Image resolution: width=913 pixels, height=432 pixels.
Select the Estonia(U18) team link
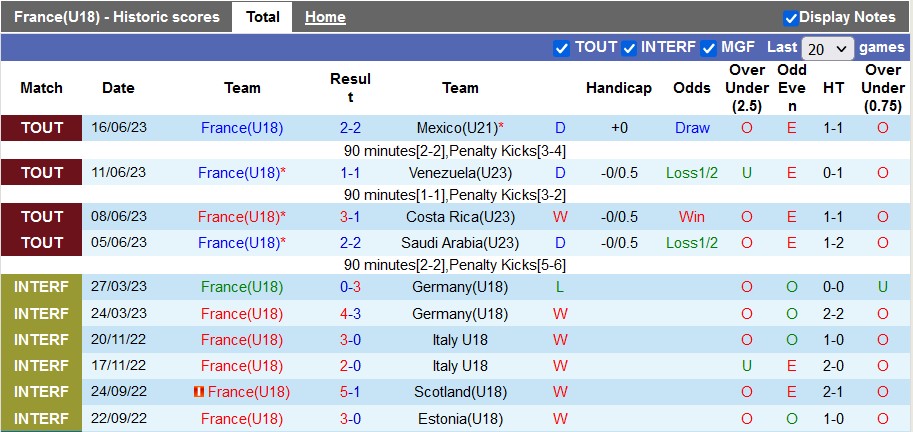460,419
